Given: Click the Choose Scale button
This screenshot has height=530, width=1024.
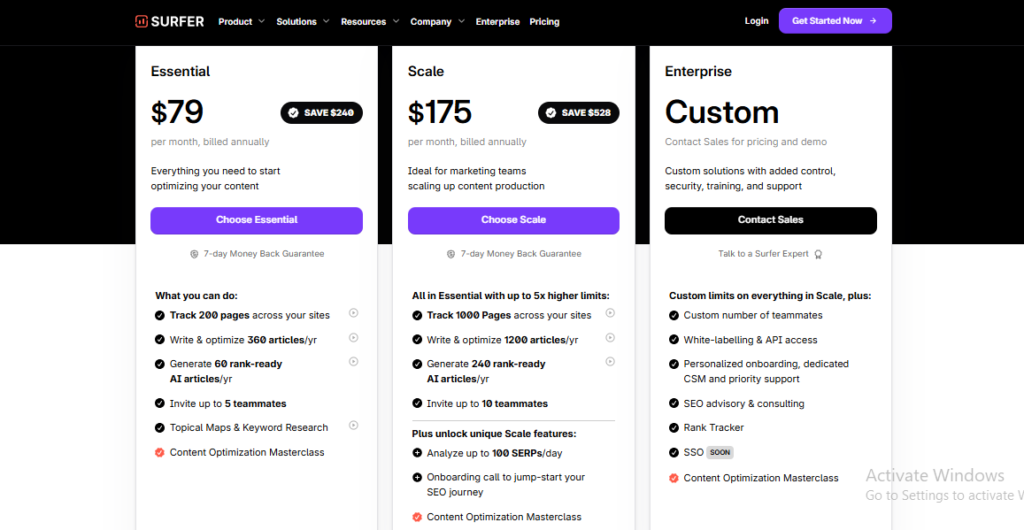Looking at the screenshot, I should (514, 221).
